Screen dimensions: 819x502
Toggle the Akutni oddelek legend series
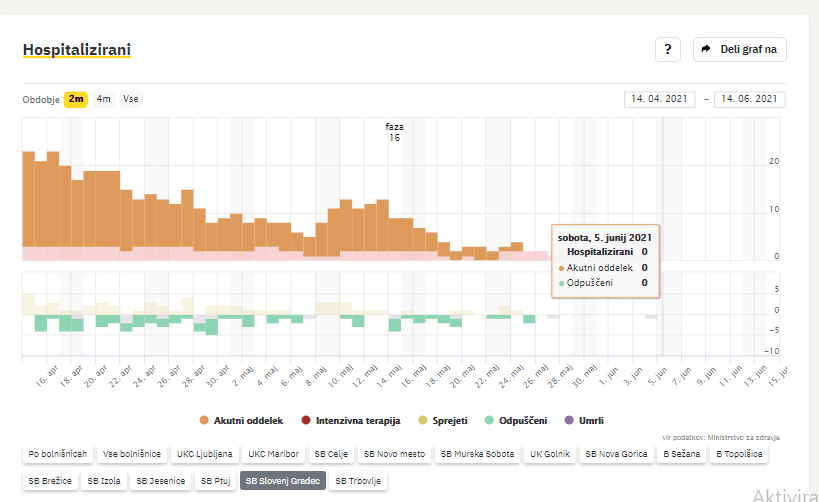point(240,420)
